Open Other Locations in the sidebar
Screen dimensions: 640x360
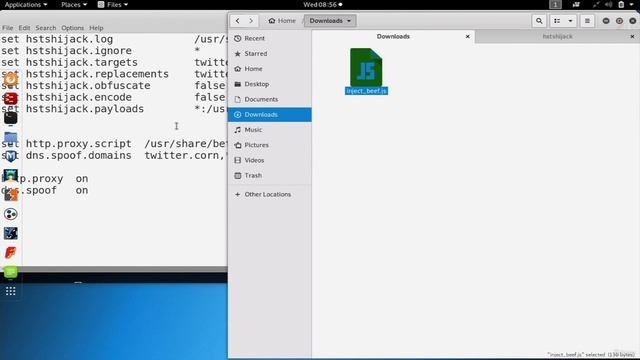(269, 194)
